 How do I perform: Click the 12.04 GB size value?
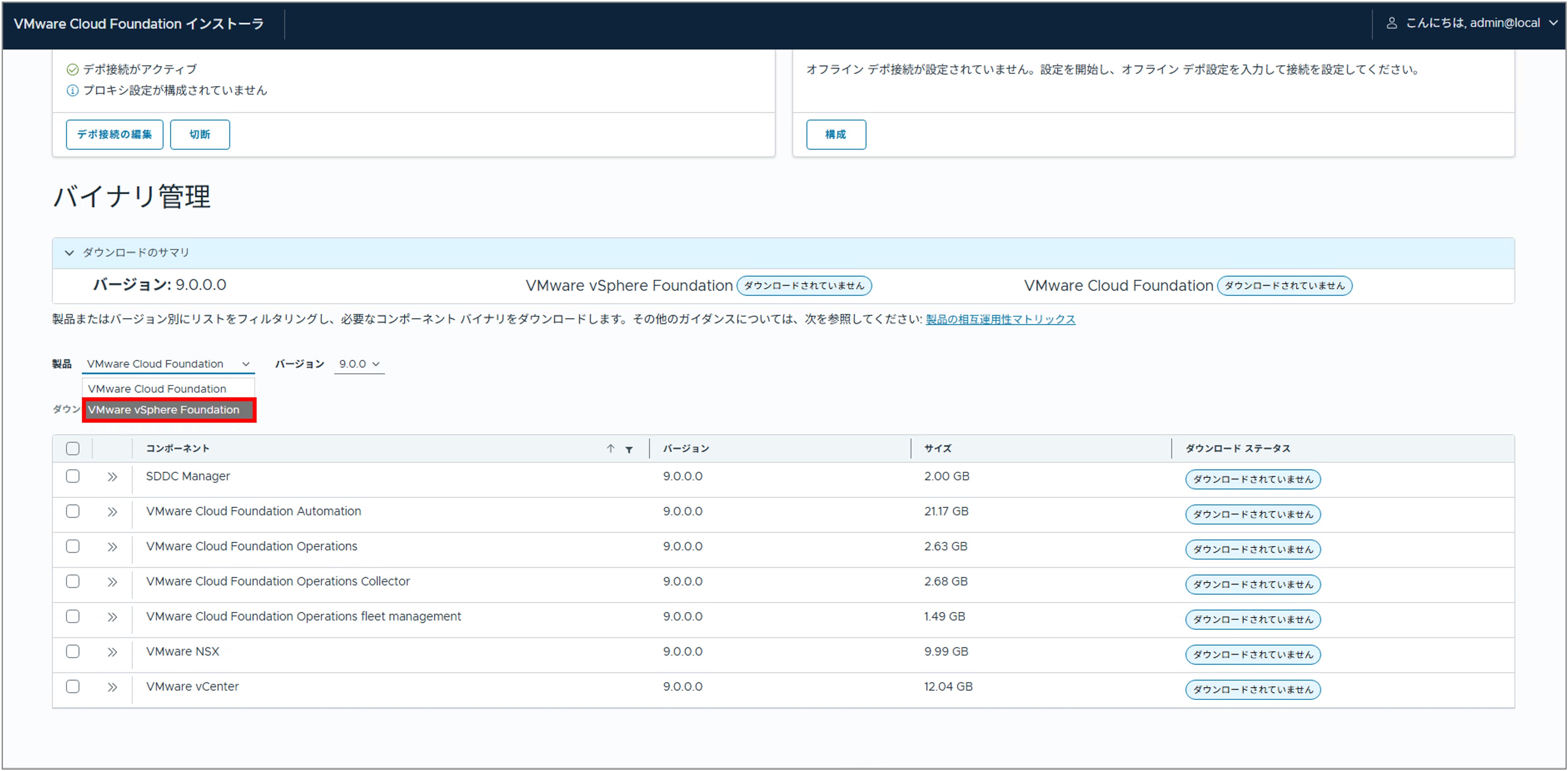tap(948, 687)
